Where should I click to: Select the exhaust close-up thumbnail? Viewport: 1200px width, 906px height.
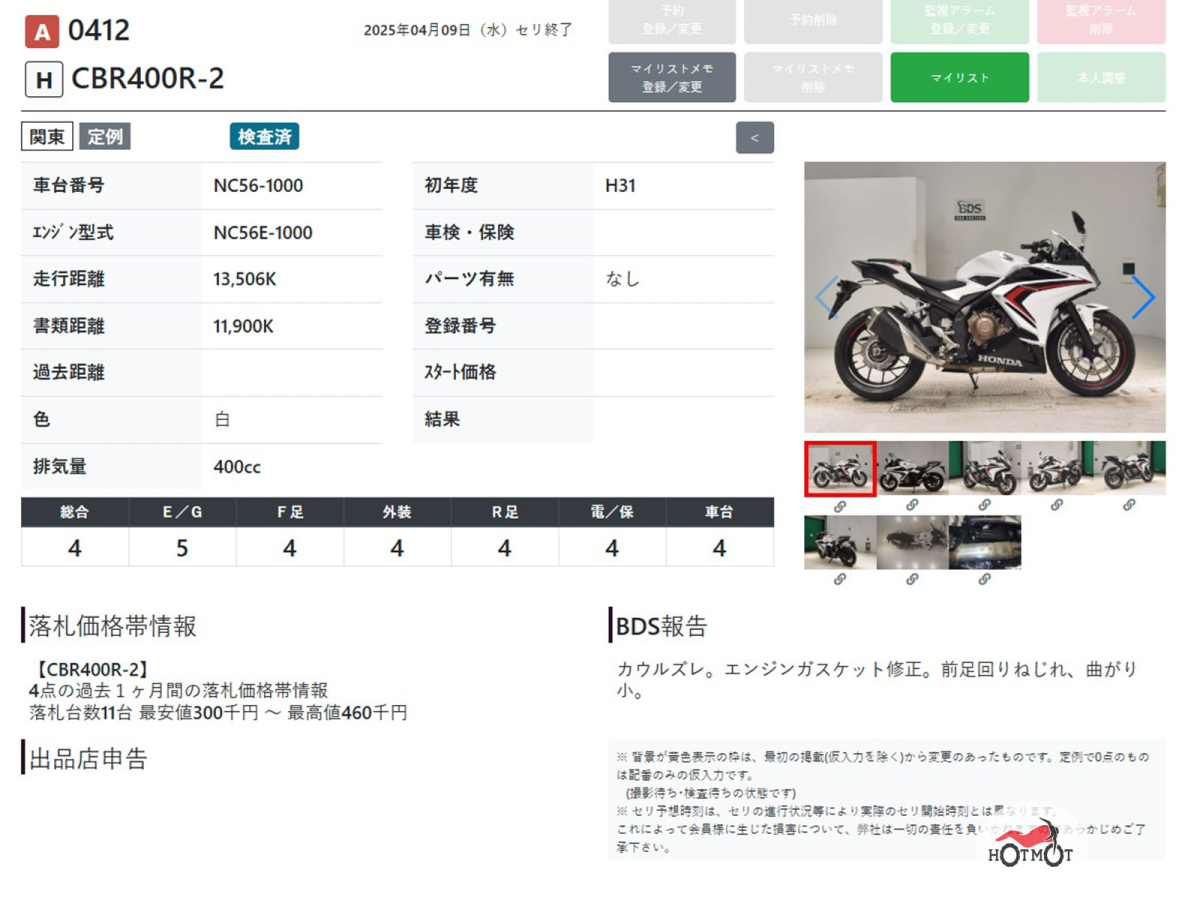point(984,542)
